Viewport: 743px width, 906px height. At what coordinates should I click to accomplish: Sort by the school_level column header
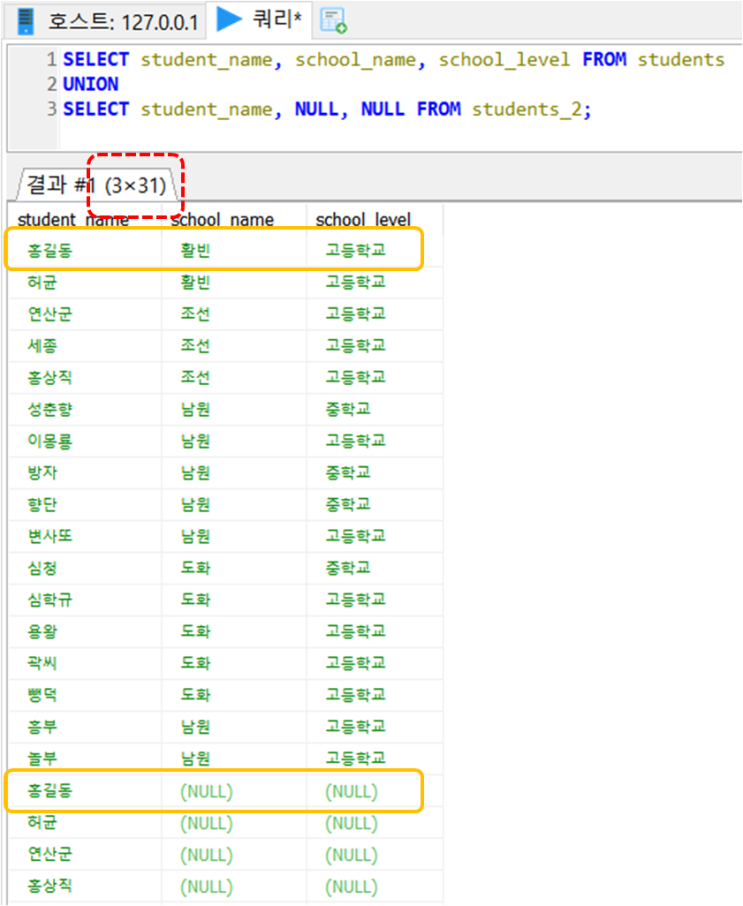(363, 220)
